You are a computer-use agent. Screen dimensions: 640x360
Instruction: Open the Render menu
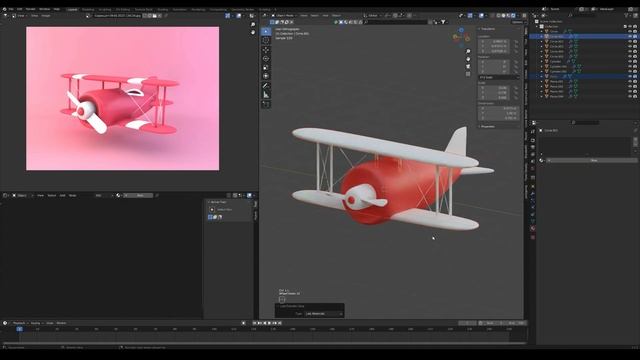click(31, 9)
